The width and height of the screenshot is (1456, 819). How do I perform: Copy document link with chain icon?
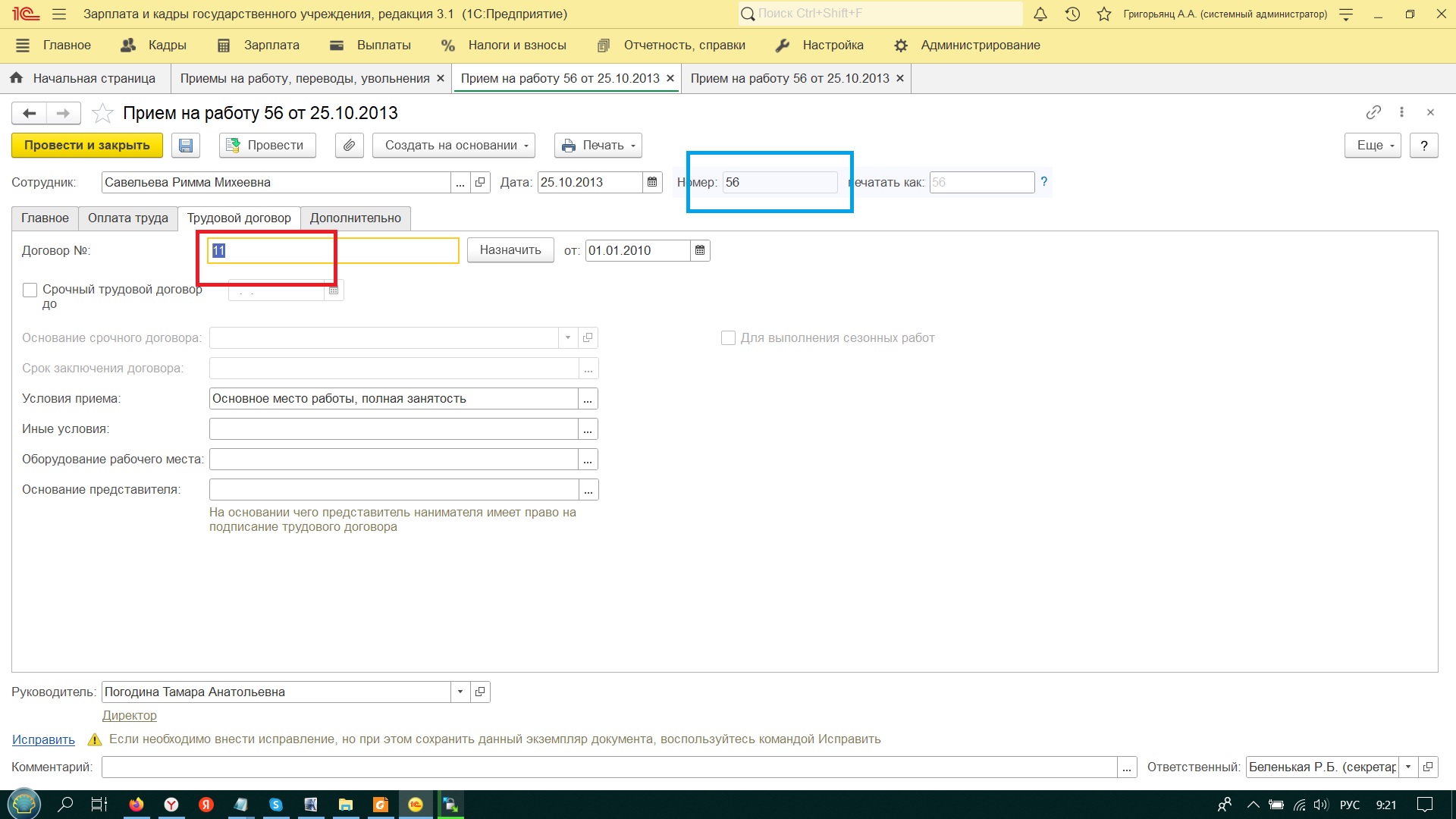pyautogui.click(x=1373, y=112)
